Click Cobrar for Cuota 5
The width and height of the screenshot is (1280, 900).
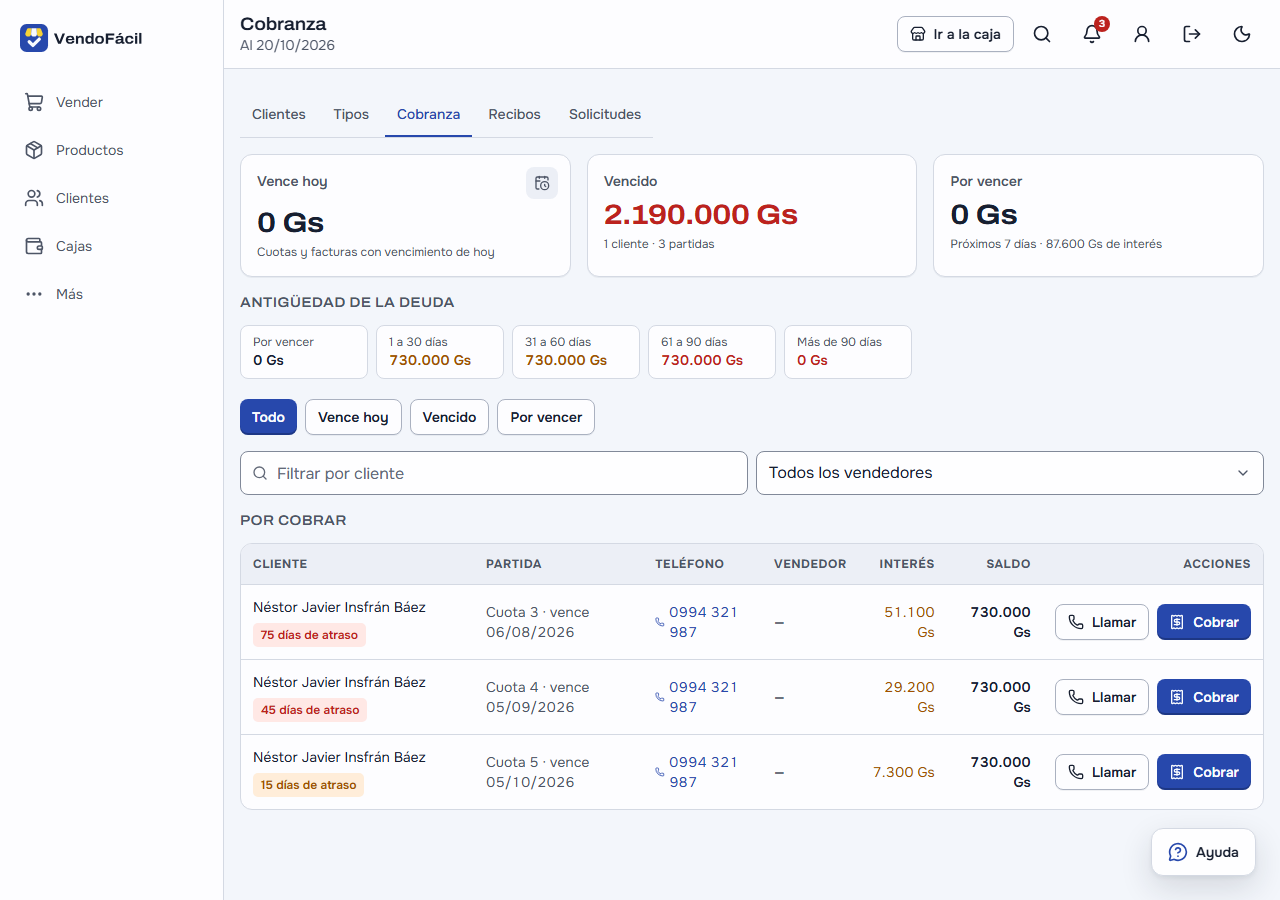tap(1204, 772)
